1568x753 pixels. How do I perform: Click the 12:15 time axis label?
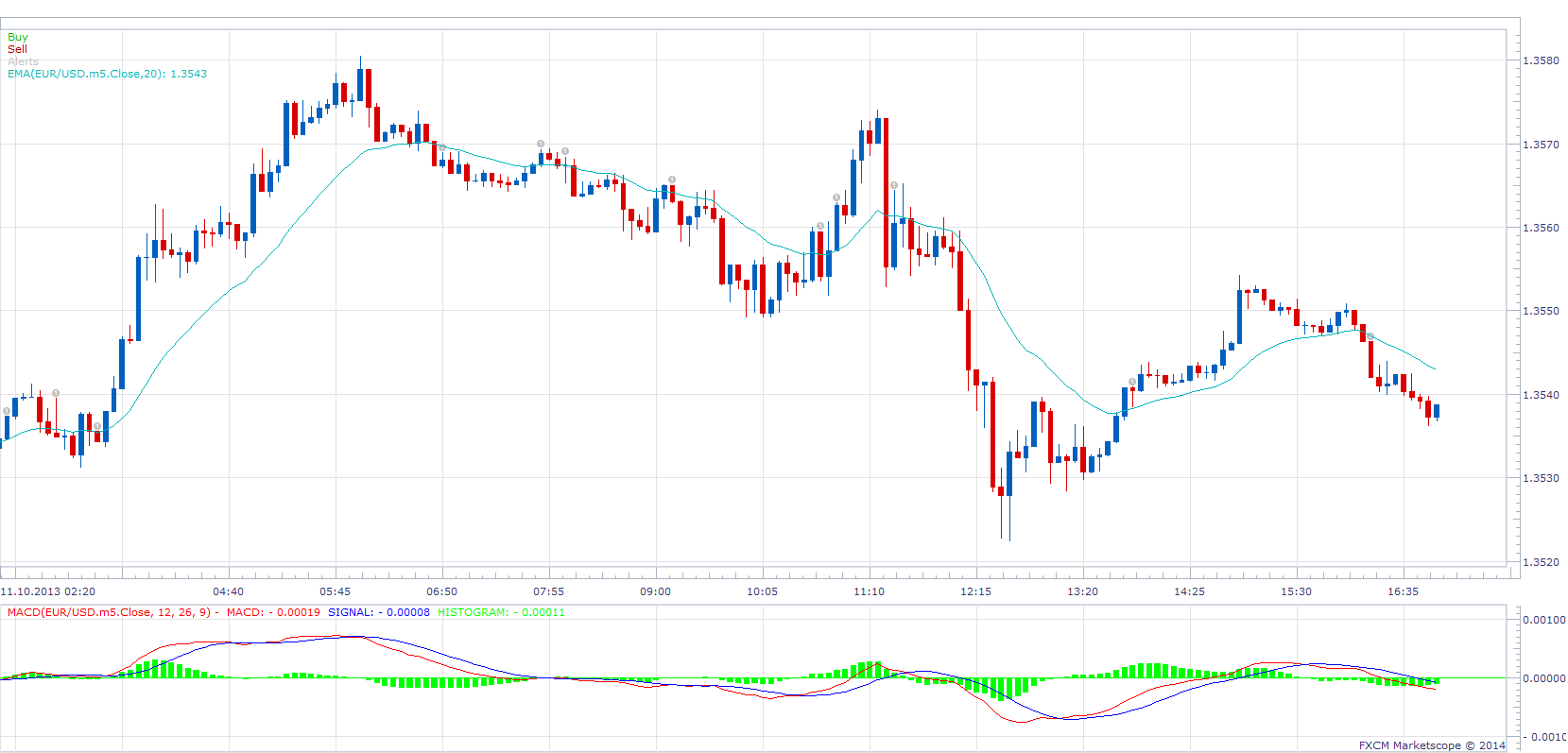(x=975, y=591)
